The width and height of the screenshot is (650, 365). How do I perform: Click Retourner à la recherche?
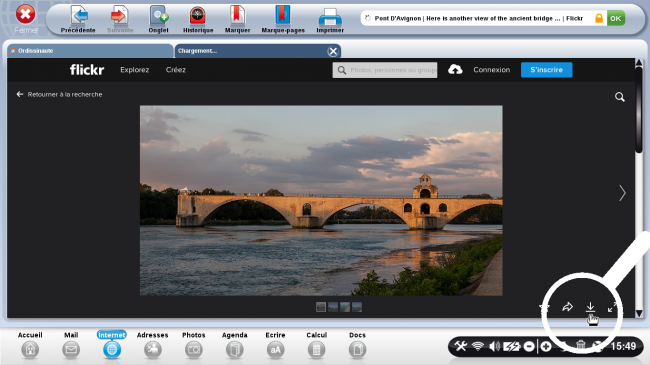pos(59,94)
